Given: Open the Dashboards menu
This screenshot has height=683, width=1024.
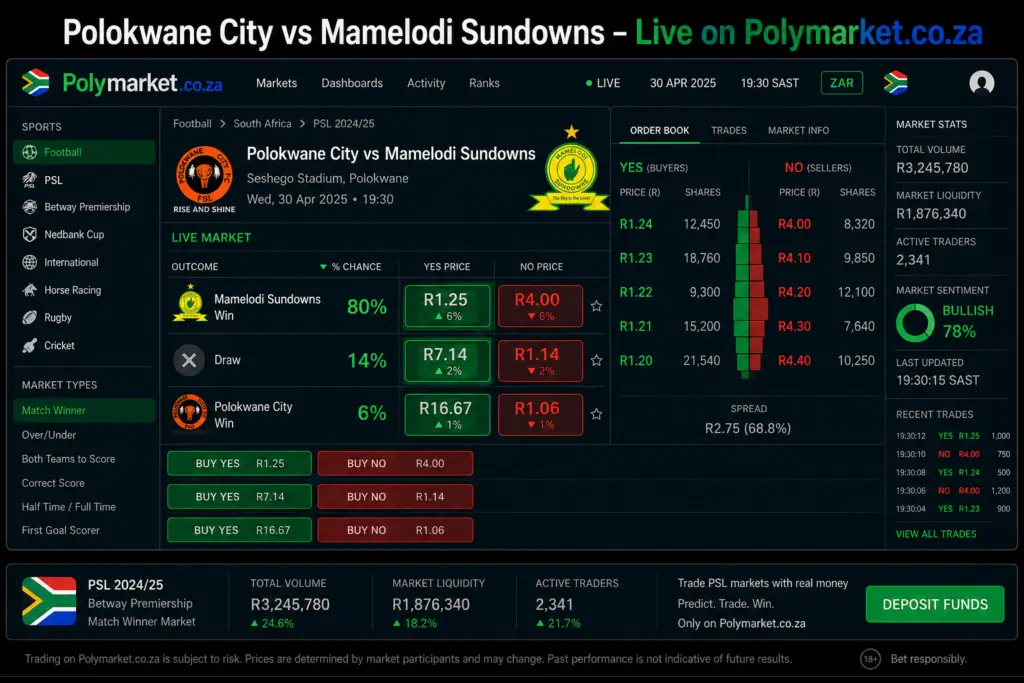Looking at the screenshot, I should (352, 83).
